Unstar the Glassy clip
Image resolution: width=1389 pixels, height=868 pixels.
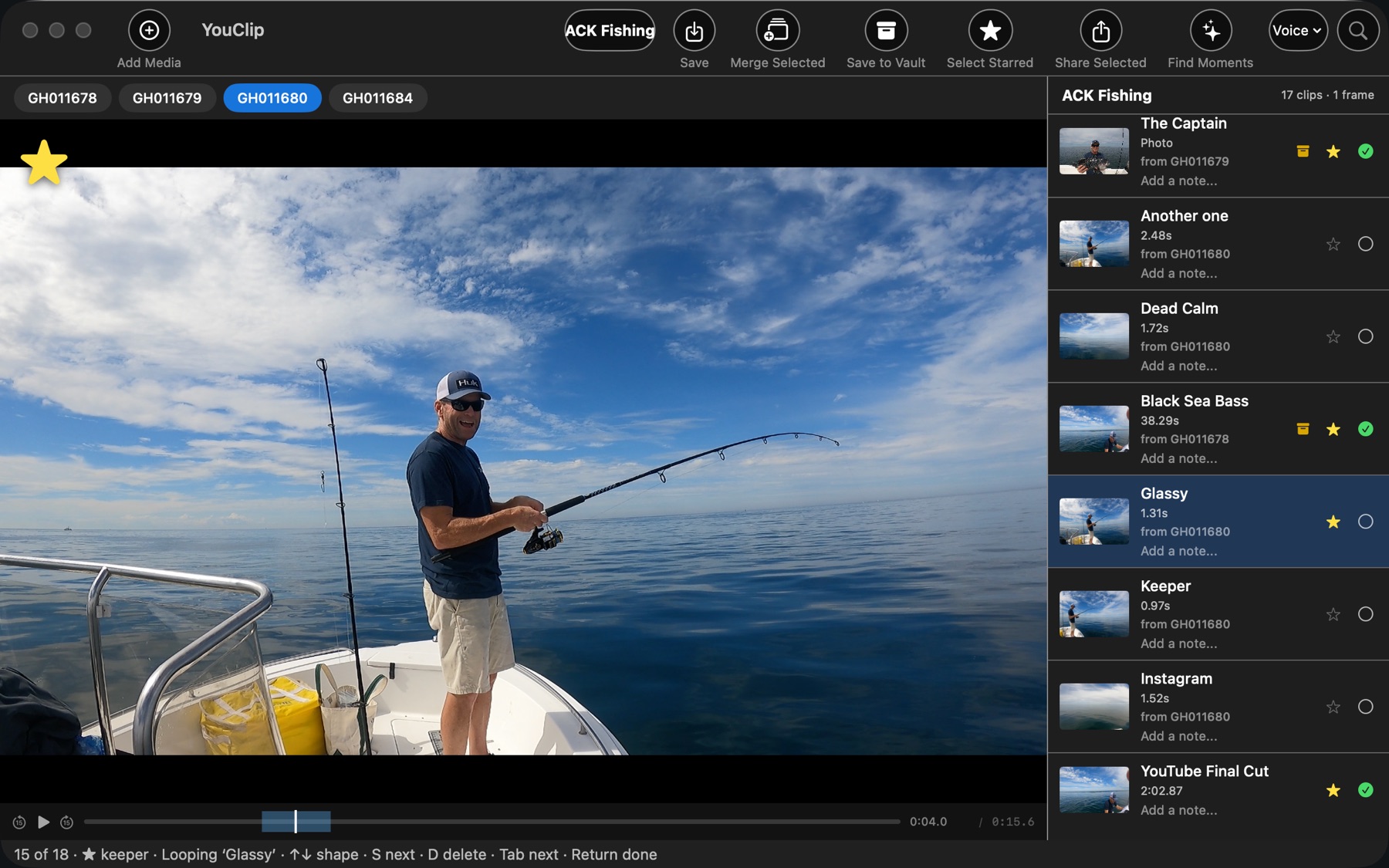[1333, 522]
